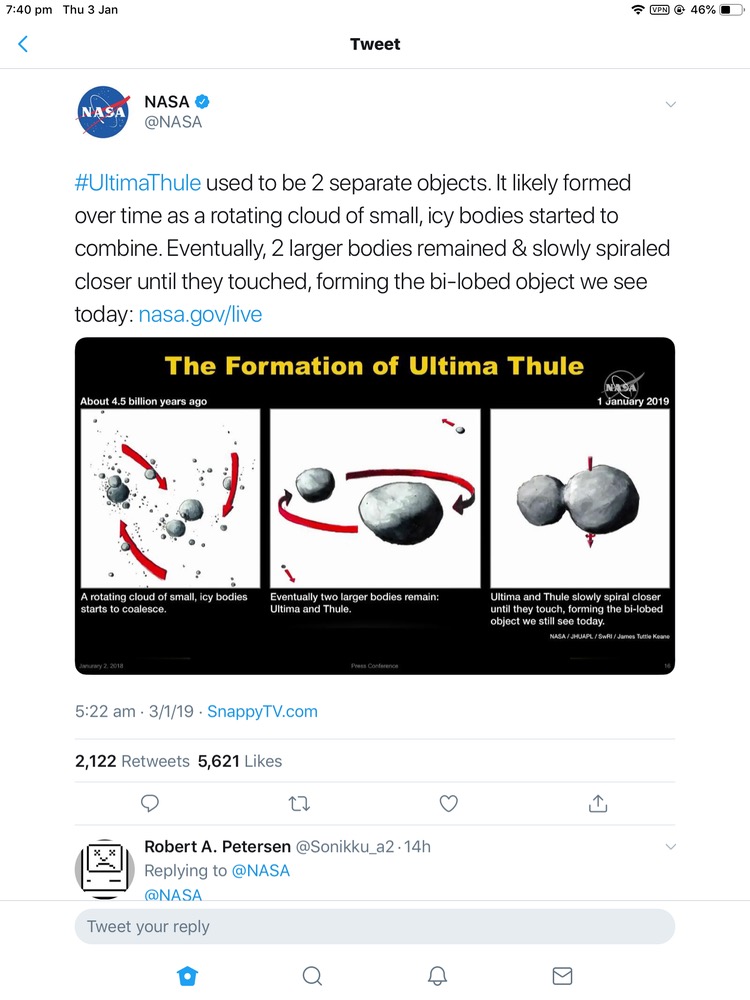The image size is (750, 1000).
Task: Open Notifications bell tab
Action: pos(437,975)
